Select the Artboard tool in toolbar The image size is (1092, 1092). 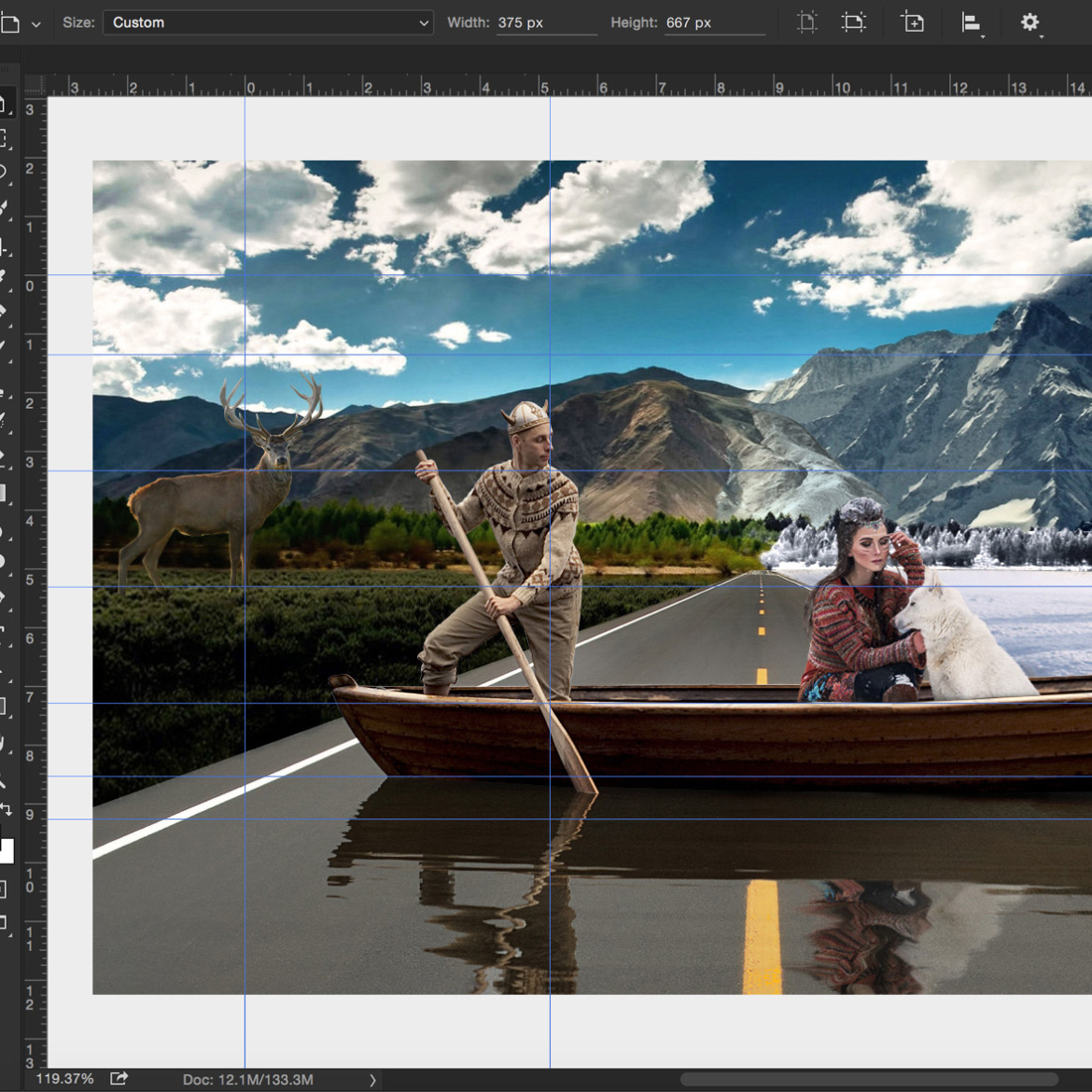pyautogui.click(x=3, y=105)
